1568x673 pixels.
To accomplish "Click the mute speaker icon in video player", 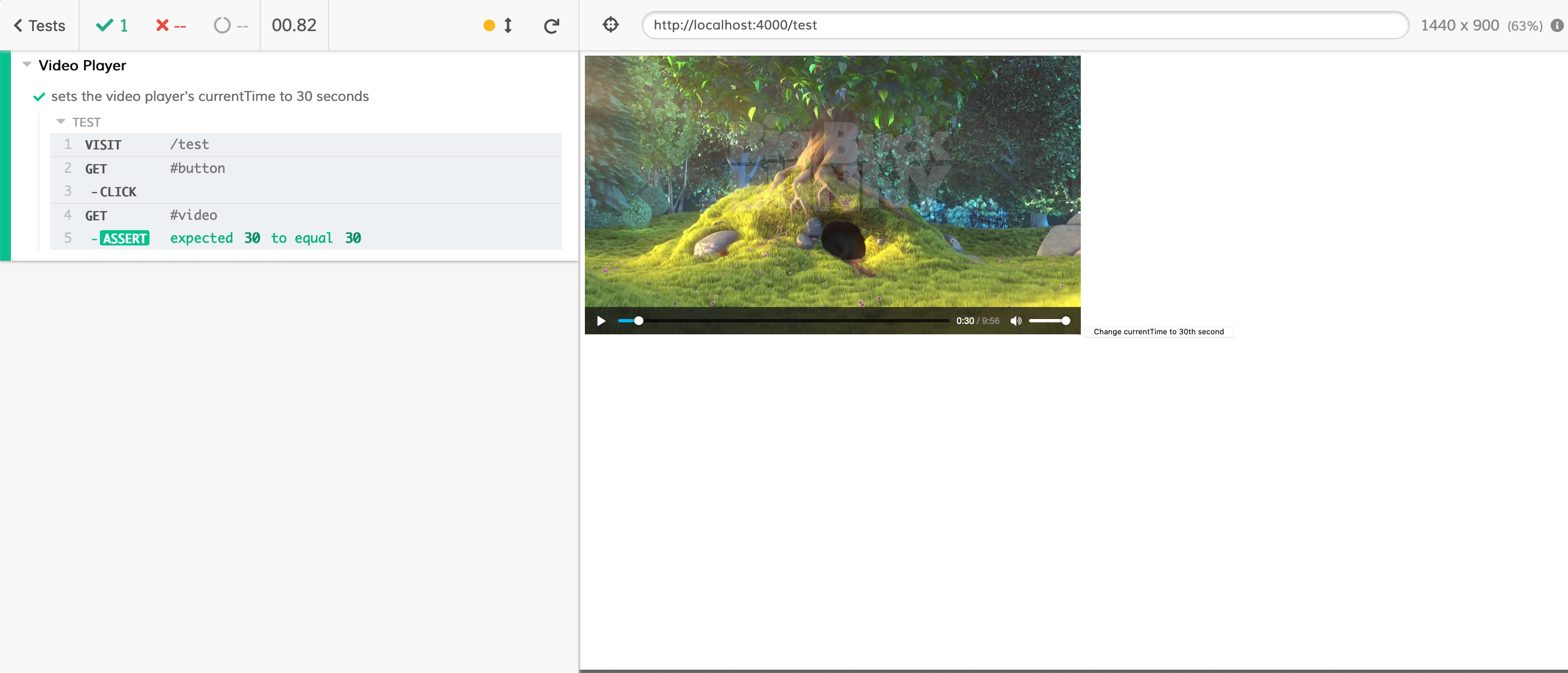I will click(1015, 321).
